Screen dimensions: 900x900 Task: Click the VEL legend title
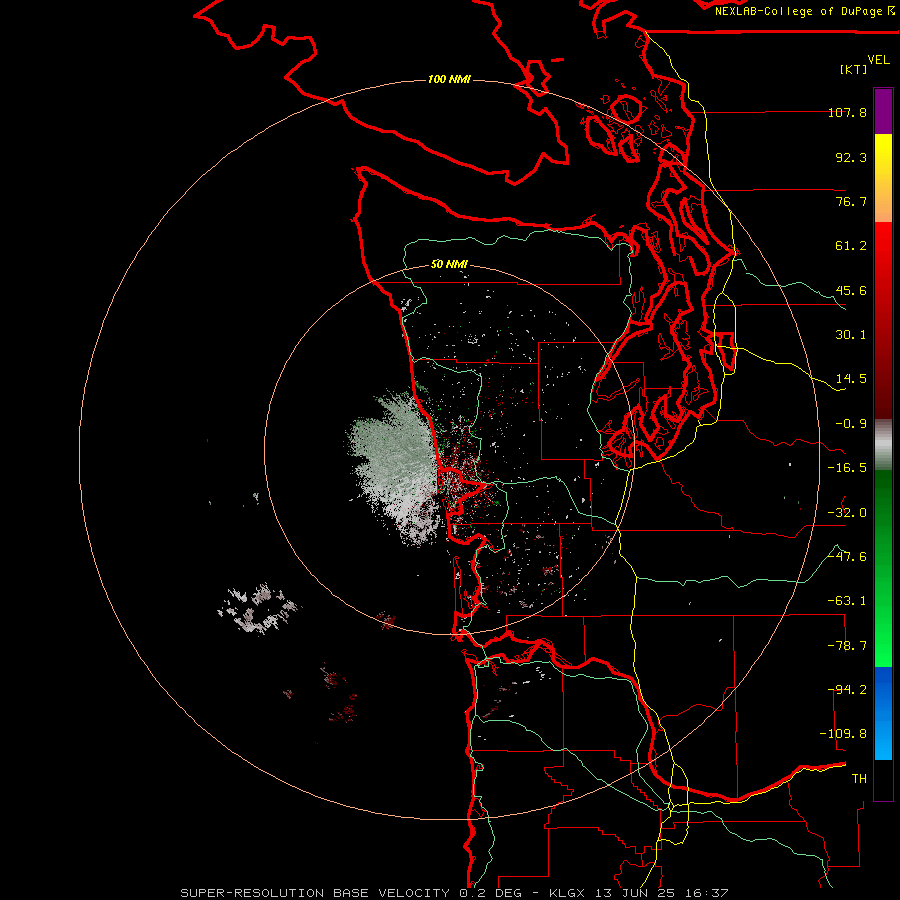[x=878, y=60]
